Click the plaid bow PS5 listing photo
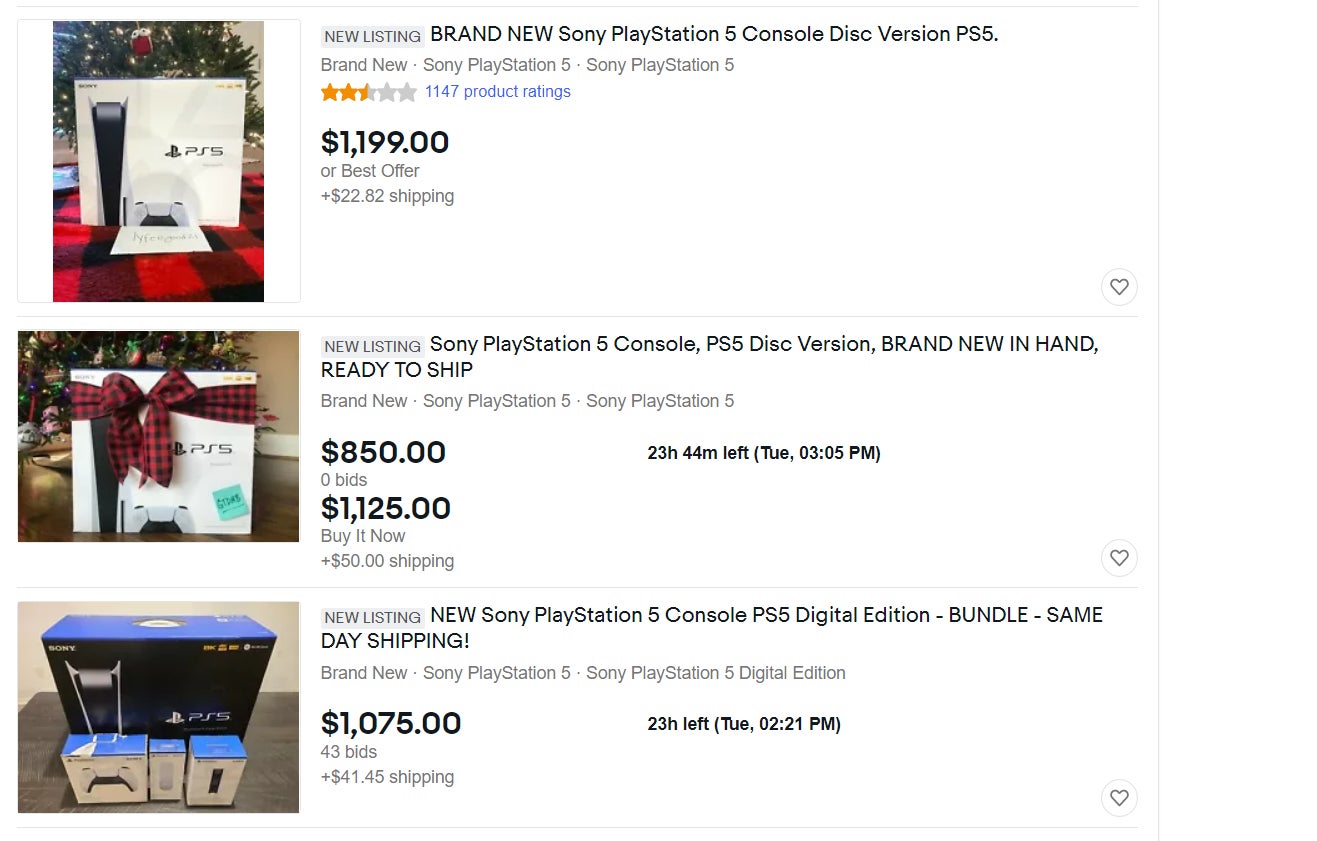The width and height of the screenshot is (1317, 841). tap(159, 435)
